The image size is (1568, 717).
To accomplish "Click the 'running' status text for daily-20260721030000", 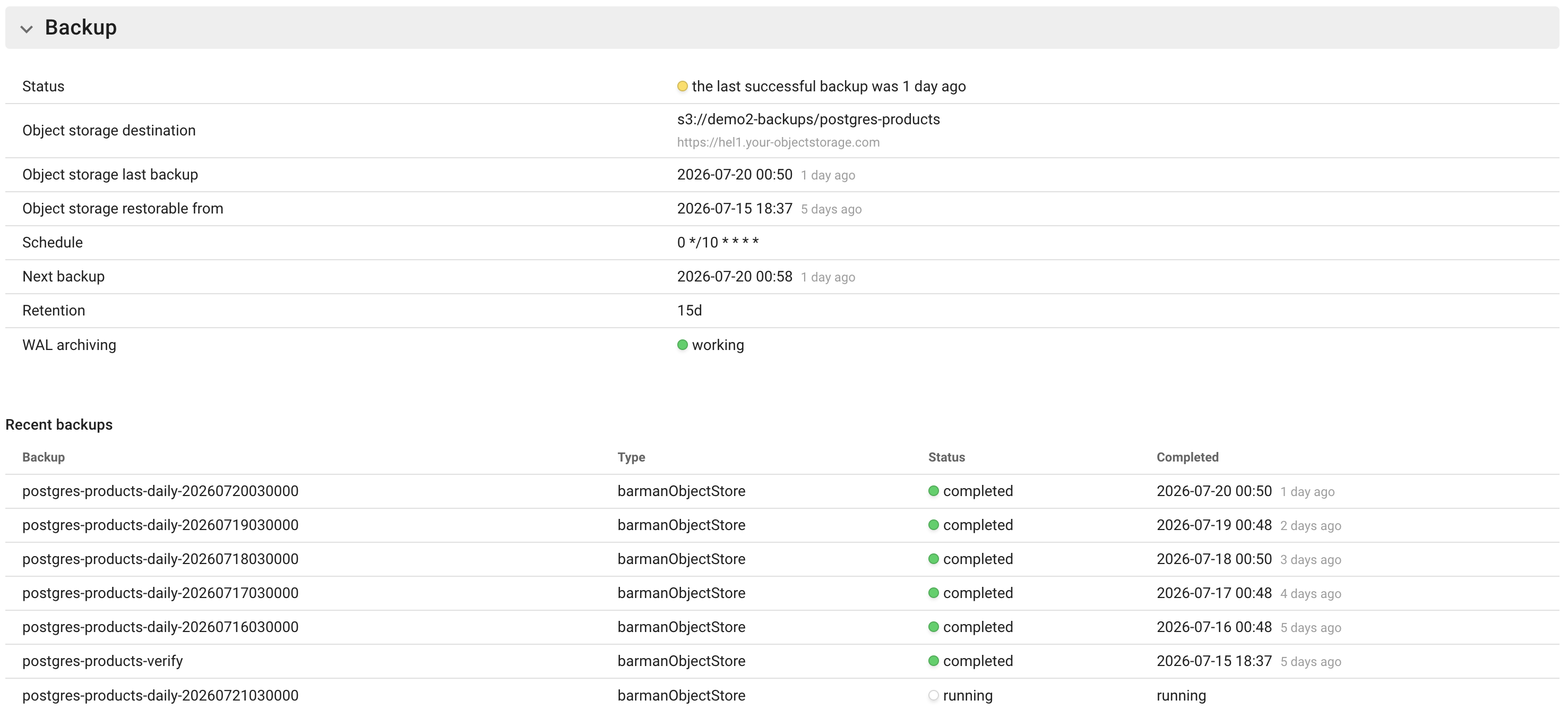I will point(968,695).
